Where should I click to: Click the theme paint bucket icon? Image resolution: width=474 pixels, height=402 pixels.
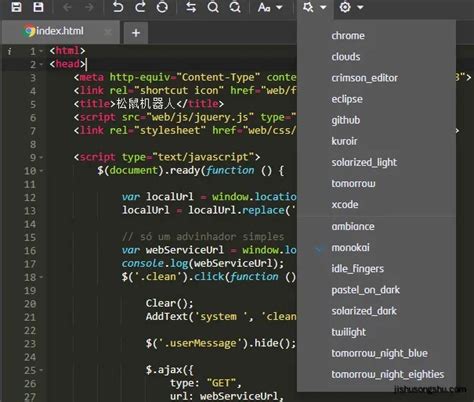308,7
